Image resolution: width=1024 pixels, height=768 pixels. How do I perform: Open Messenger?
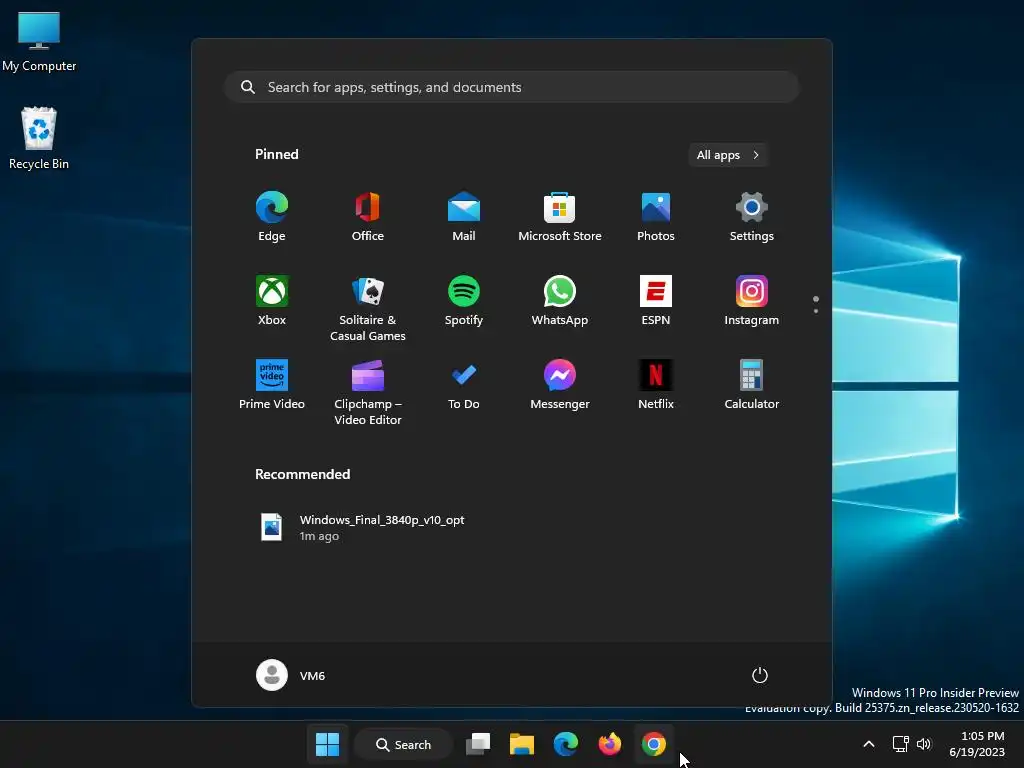point(560,385)
